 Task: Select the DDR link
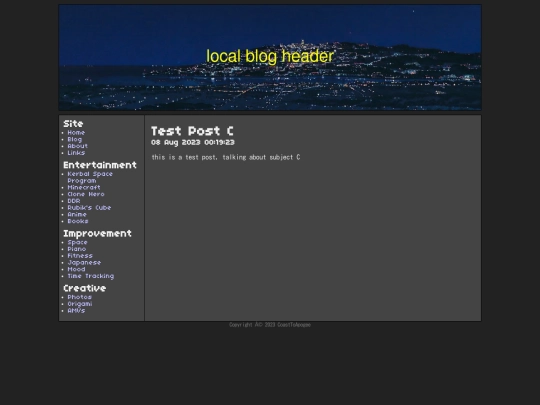[74, 201]
